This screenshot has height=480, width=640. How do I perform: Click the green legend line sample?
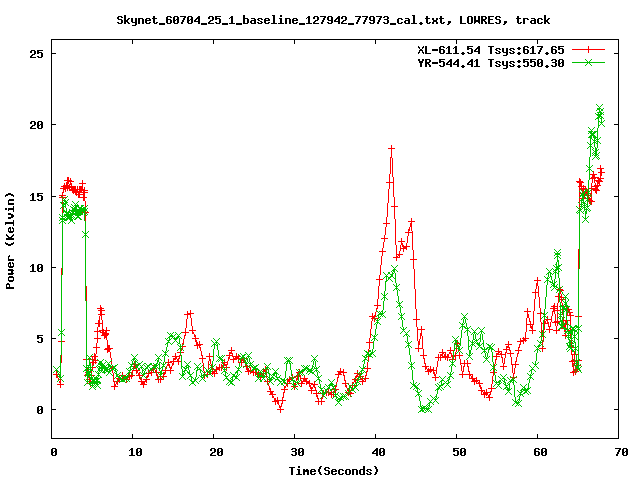(x=588, y=62)
